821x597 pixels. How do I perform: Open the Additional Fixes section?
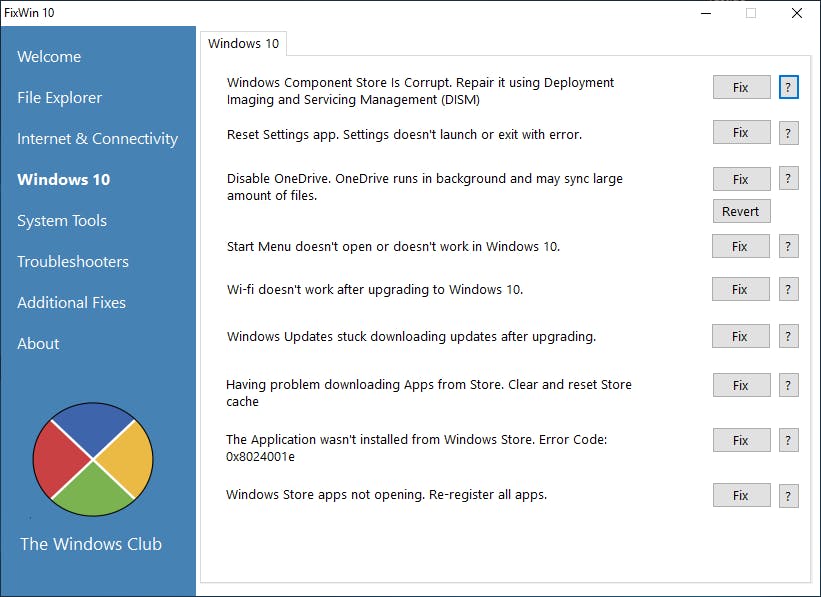71,302
